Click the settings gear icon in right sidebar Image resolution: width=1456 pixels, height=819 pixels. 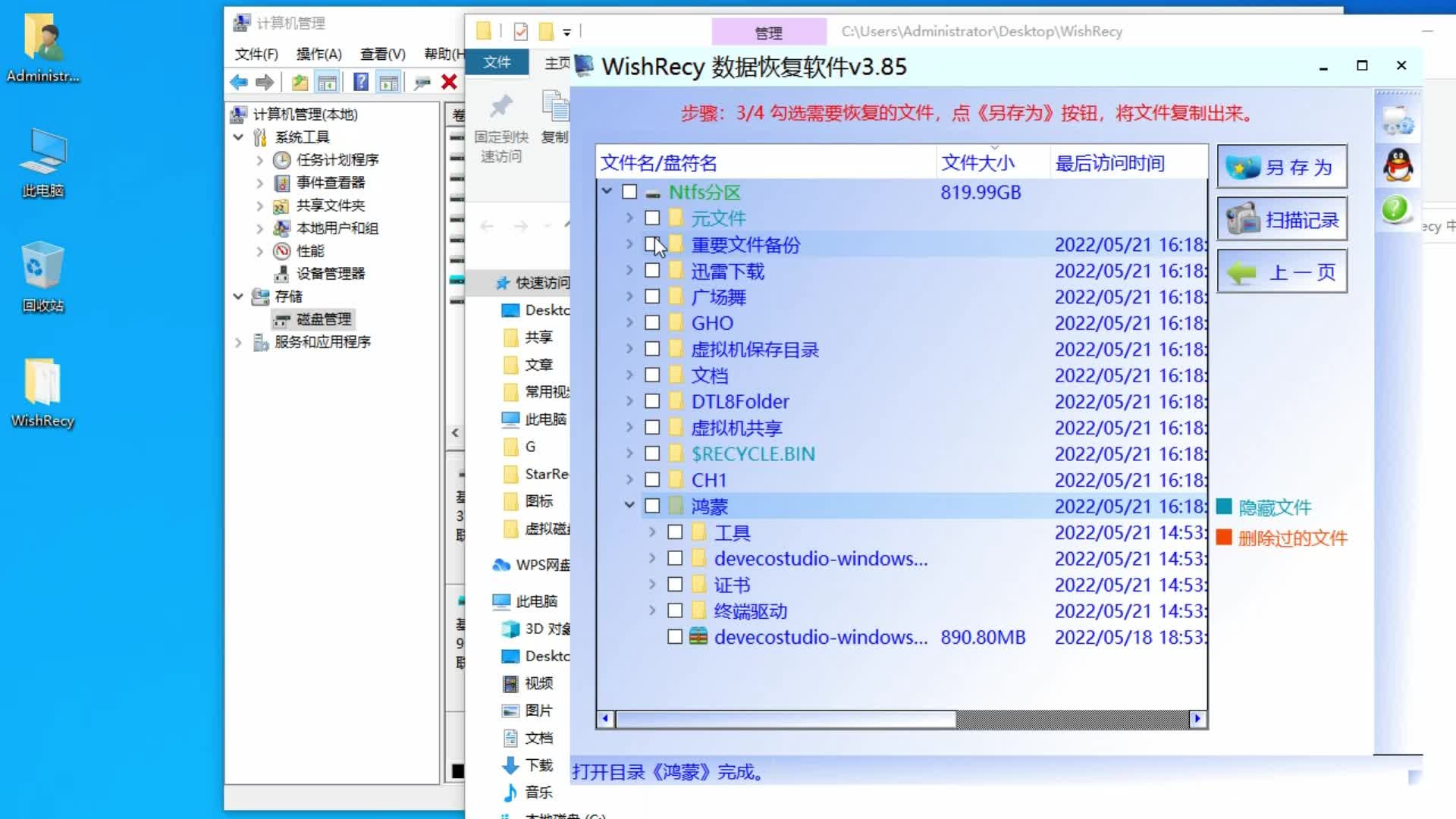point(1397,121)
